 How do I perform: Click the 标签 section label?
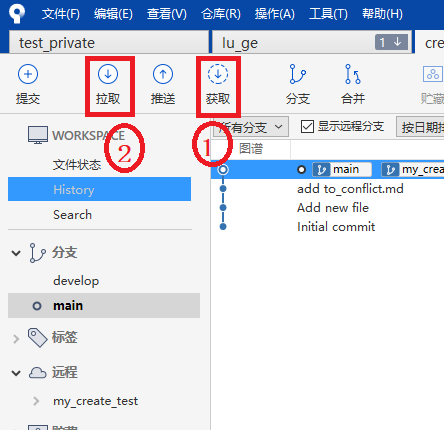(64, 337)
